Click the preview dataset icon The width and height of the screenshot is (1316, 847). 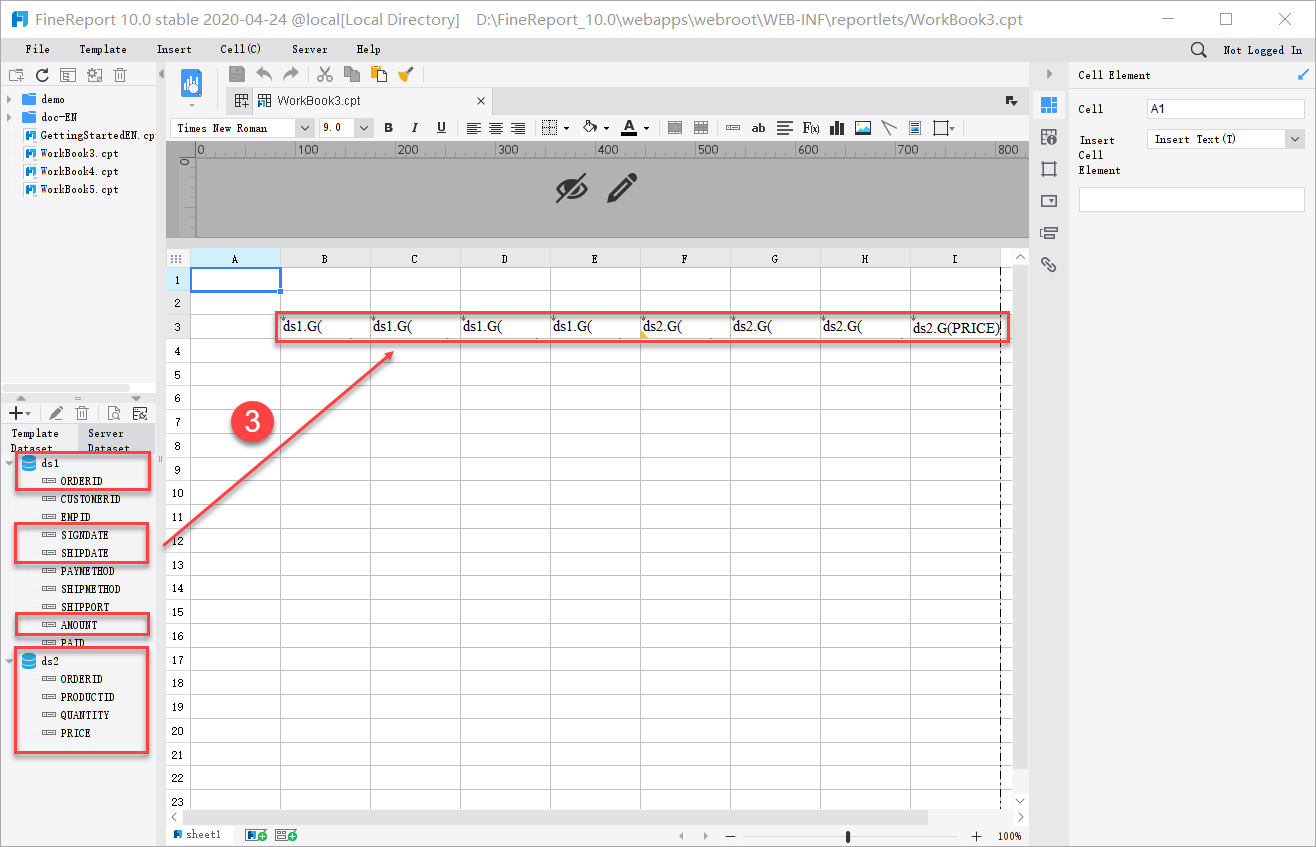point(114,412)
